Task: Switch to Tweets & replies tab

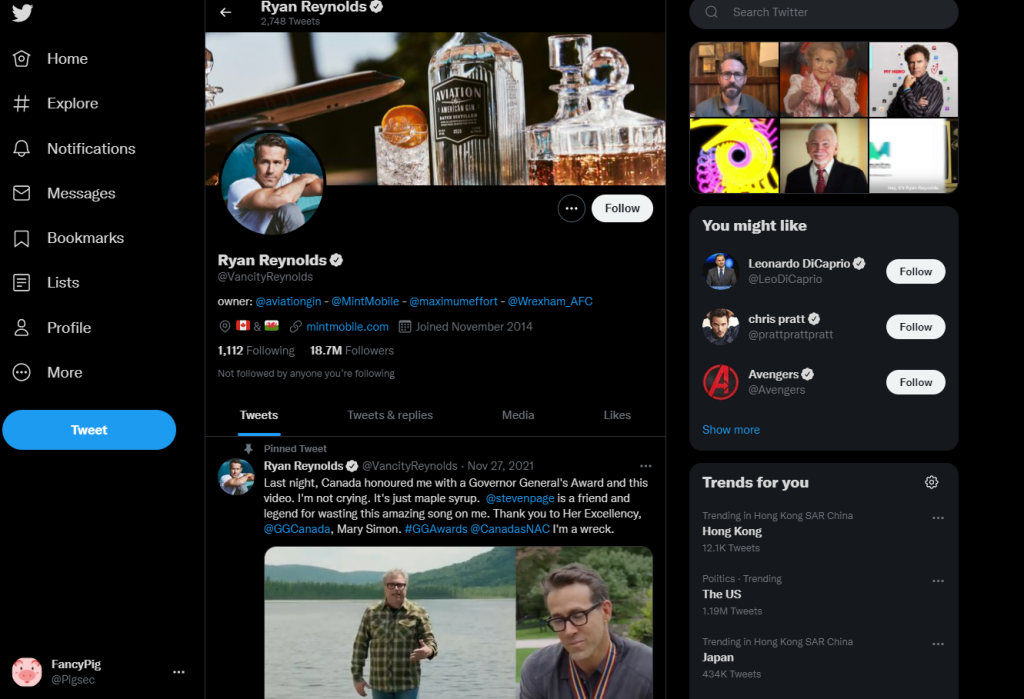Action: pos(390,415)
